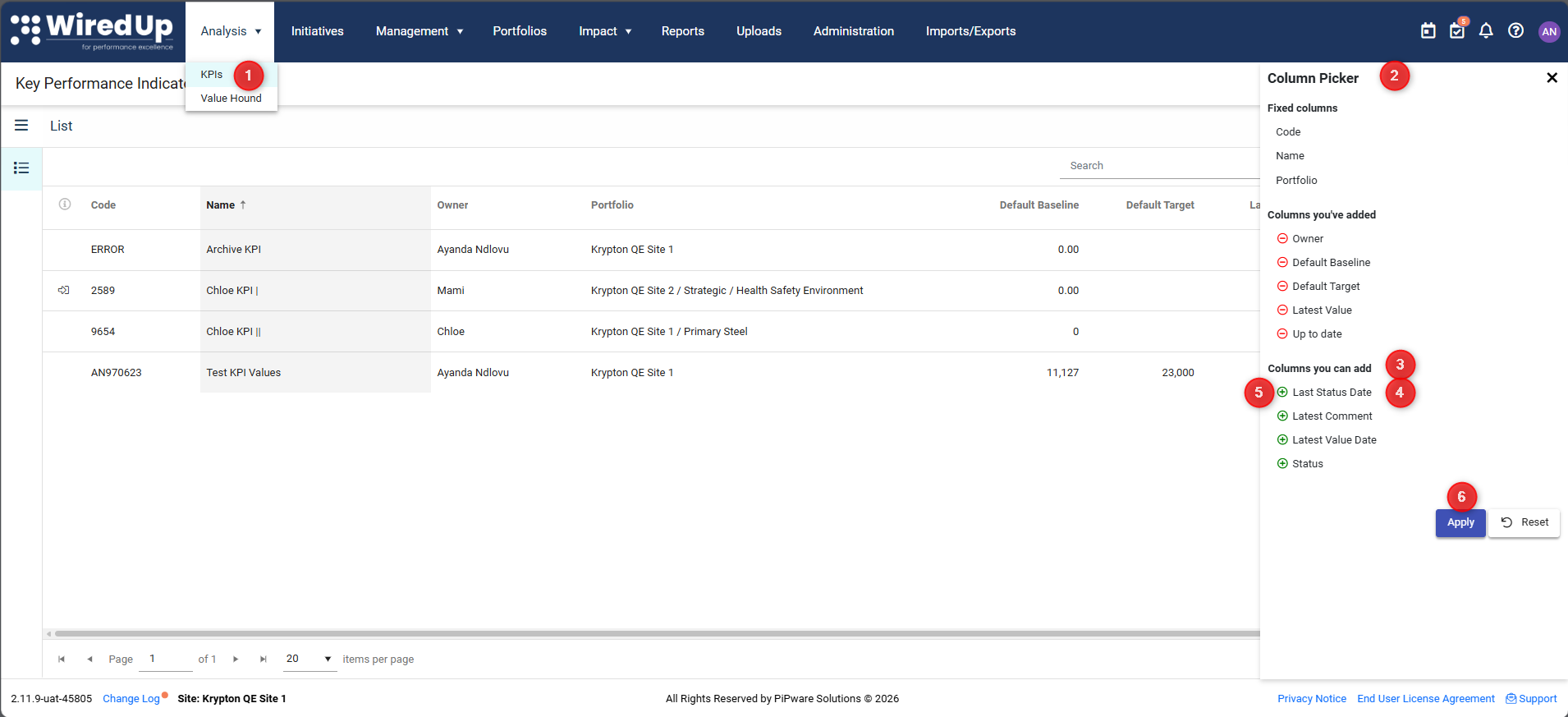Select Value Hound menu entry
1568x717 pixels.
(232, 99)
